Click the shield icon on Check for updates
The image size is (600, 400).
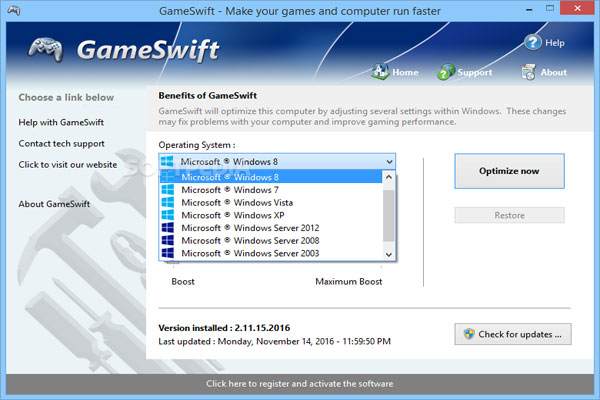(469, 334)
